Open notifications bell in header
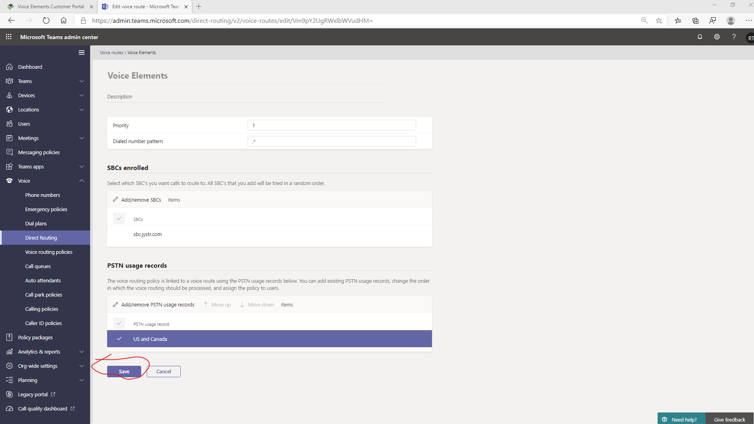This screenshot has width=754, height=424. [700, 37]
